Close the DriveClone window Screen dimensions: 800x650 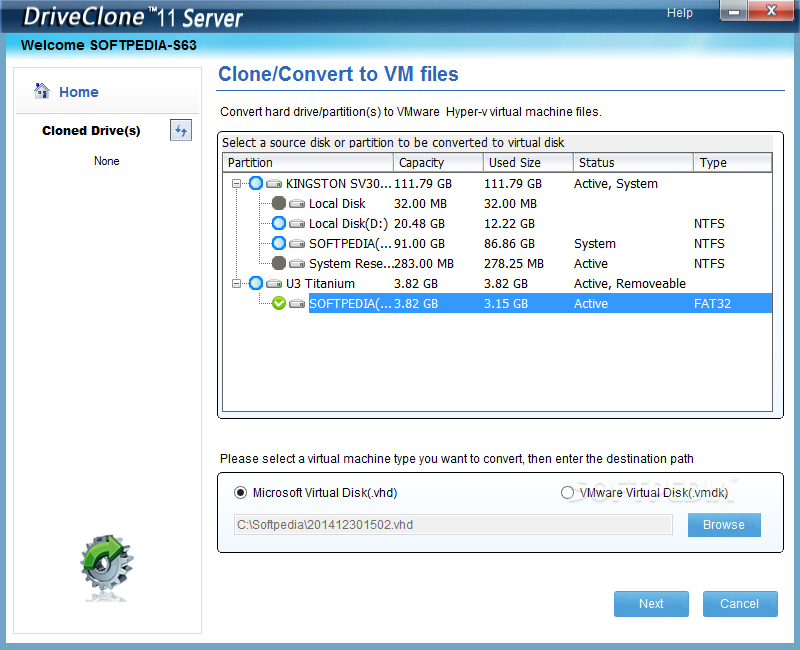click(771, 11)
